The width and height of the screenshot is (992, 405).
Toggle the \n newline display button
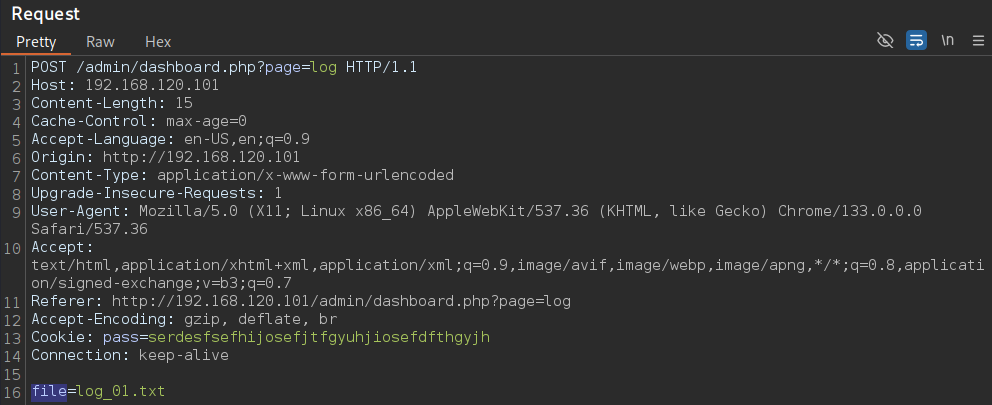tap(947, 41)
